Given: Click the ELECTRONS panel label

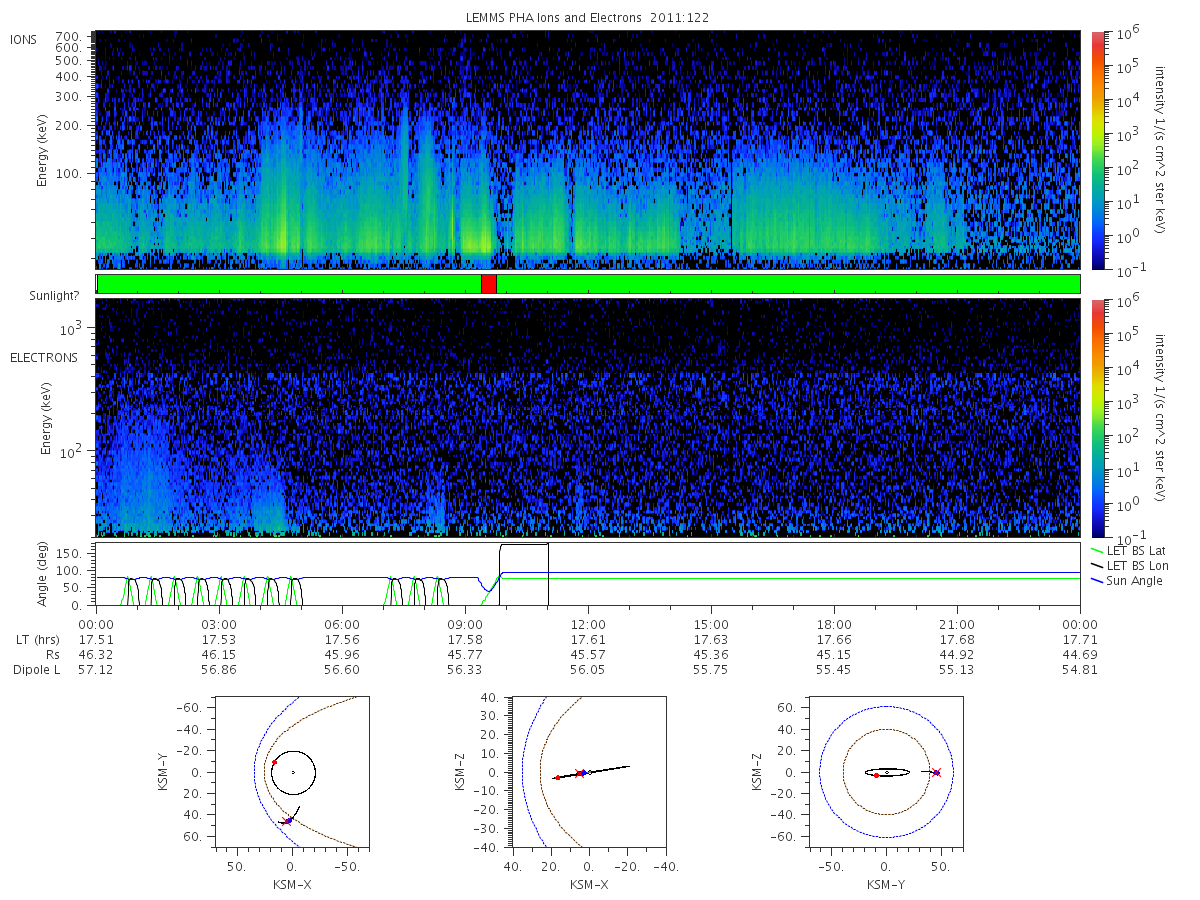Looking at the screenshot, I should [x=44, y=357].
